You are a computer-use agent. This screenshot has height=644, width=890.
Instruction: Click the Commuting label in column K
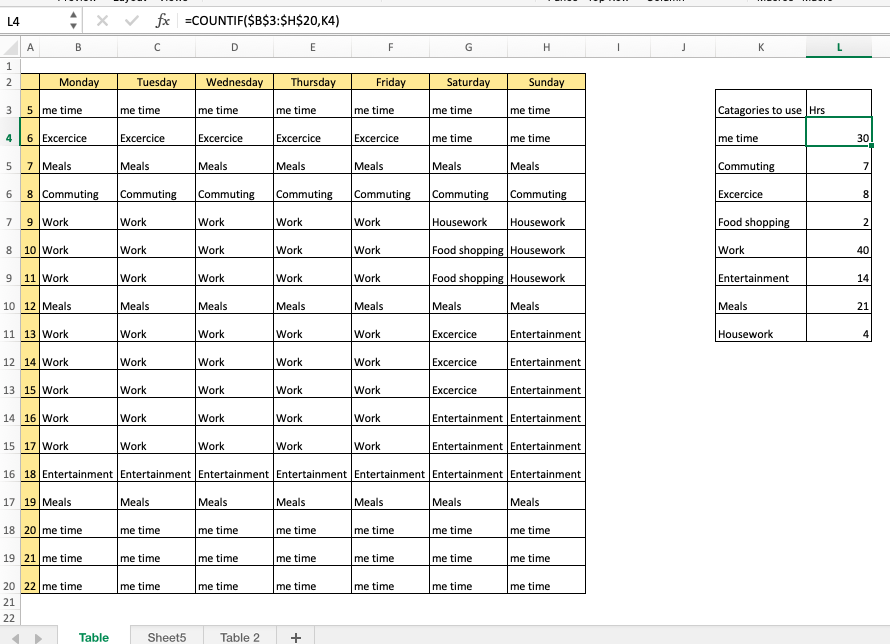(761, 160)
